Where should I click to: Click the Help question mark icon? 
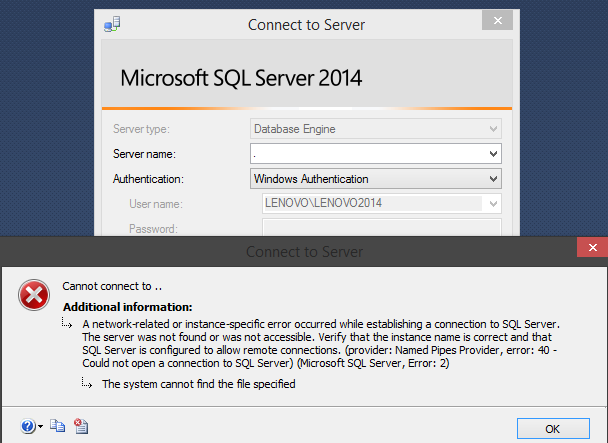pos(25,426)
